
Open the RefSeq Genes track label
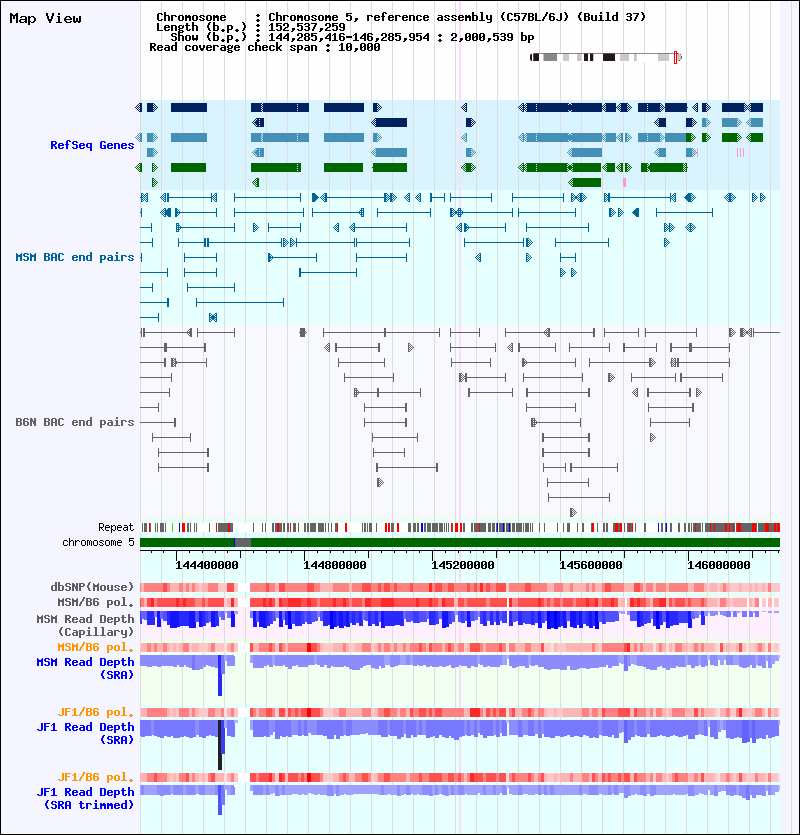(92, 145)
